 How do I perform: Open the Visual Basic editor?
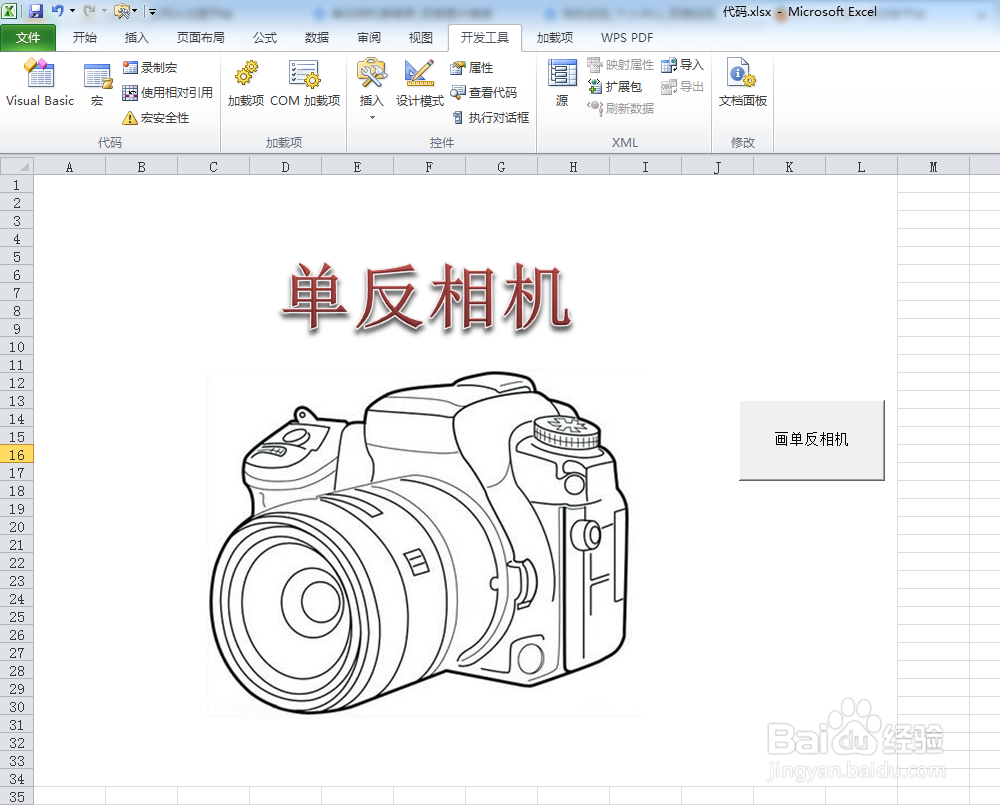point(39,86)
